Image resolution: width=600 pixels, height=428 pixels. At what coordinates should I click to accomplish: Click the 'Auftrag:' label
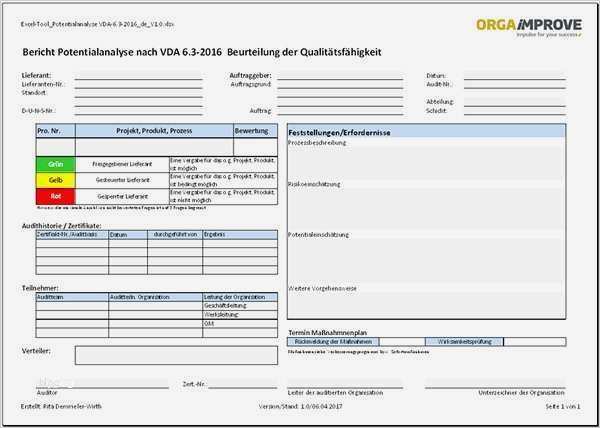coord(261,111)
